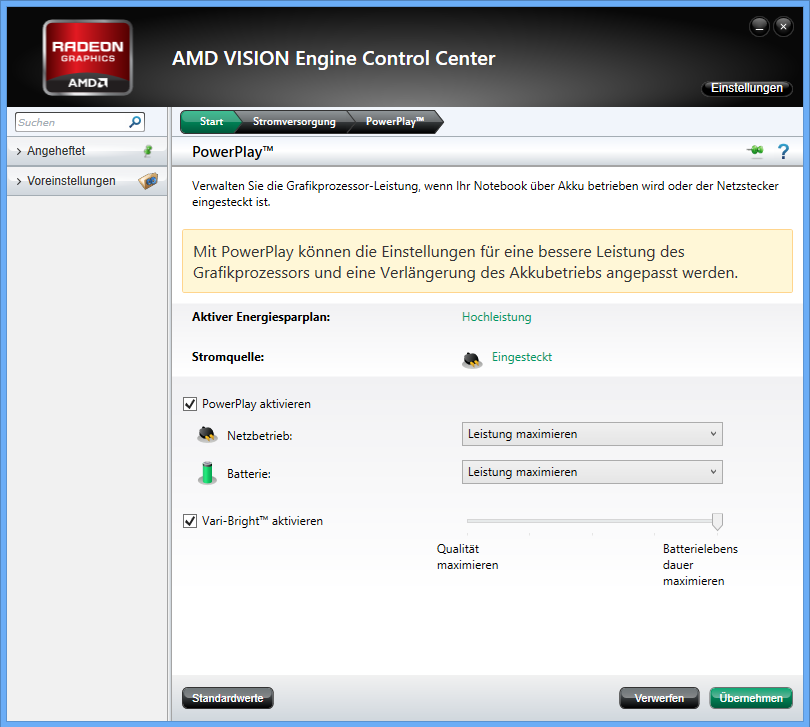Click the pin icon beside Angeheftet
810x727 pixels.
click(148, 151)
